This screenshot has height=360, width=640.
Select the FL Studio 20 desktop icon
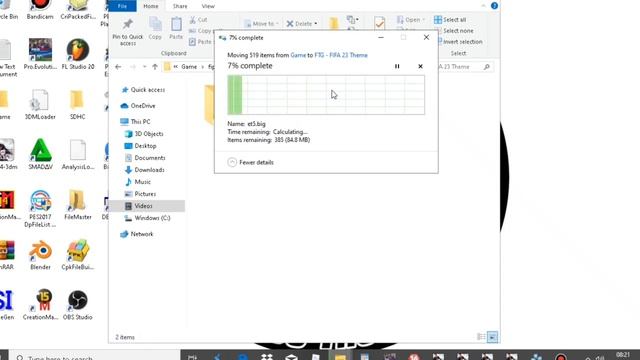78,54
